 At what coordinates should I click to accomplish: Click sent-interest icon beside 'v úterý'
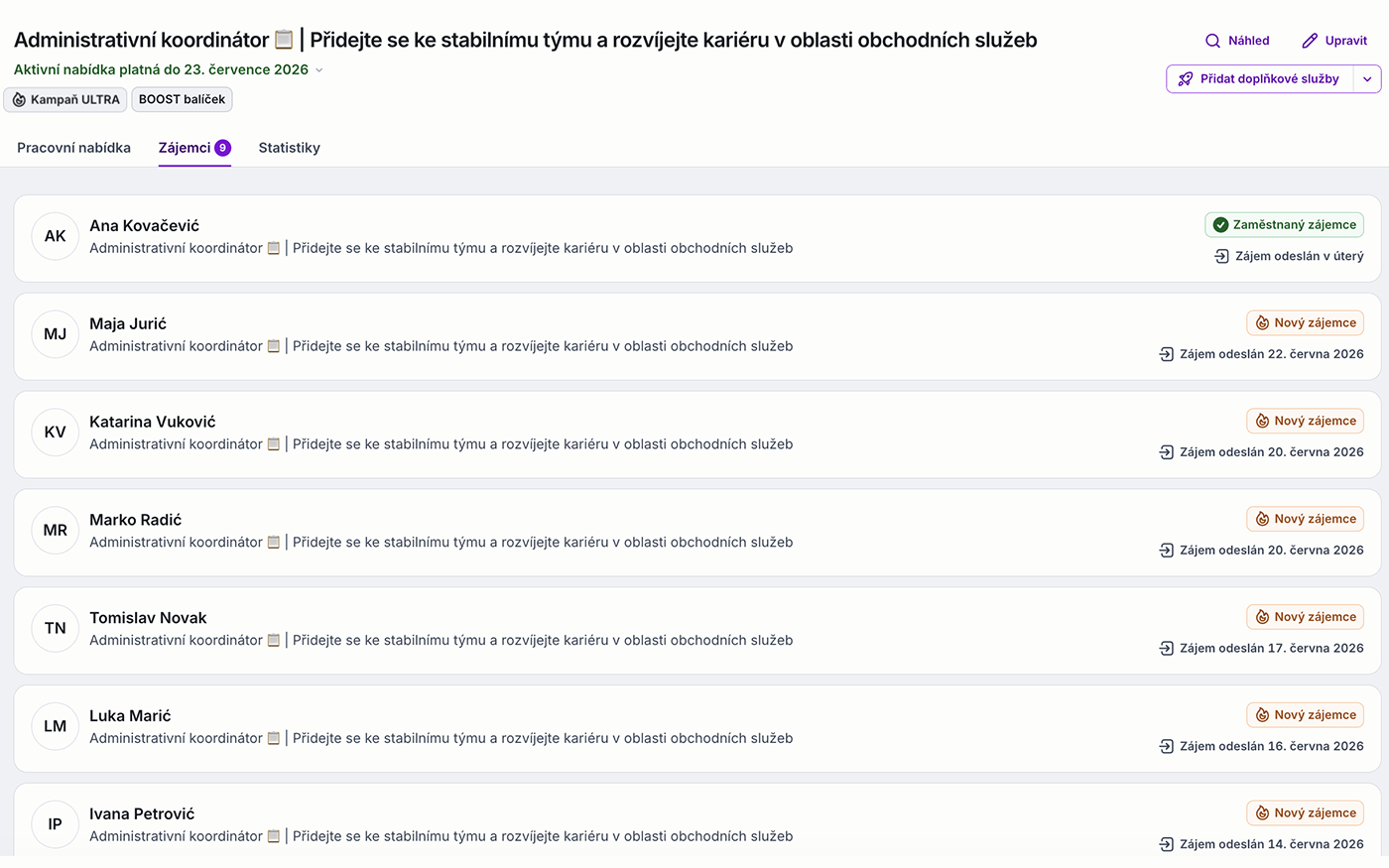[1222, 257]
